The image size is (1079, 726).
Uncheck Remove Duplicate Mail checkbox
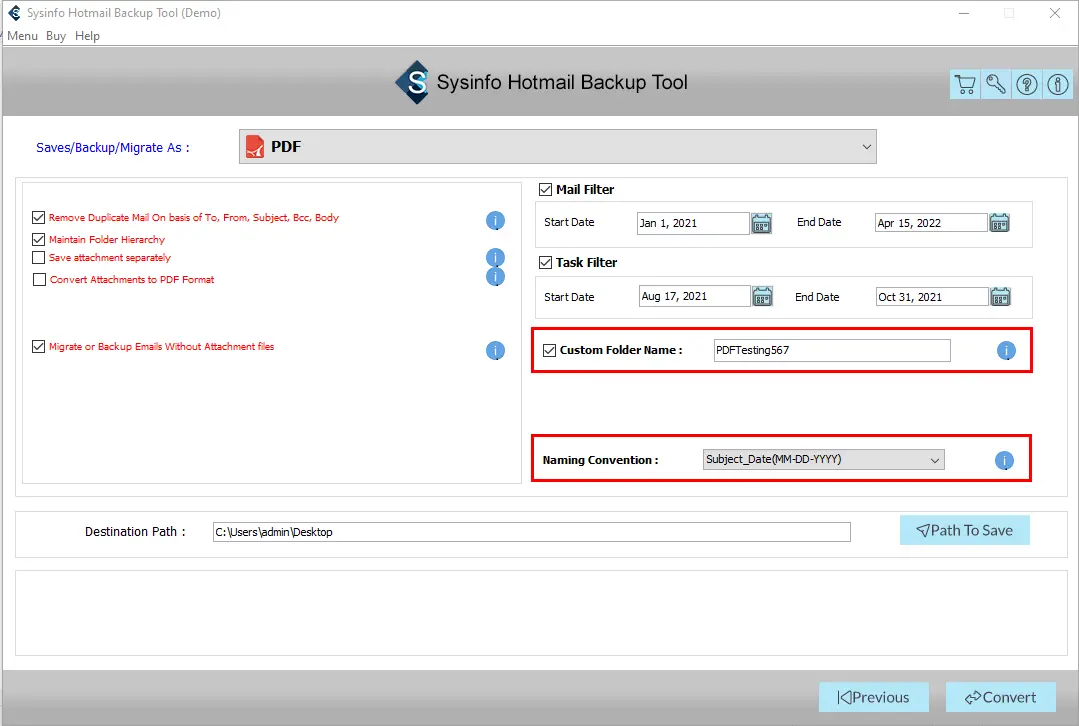pyautogui.click(x=39, y=217)
